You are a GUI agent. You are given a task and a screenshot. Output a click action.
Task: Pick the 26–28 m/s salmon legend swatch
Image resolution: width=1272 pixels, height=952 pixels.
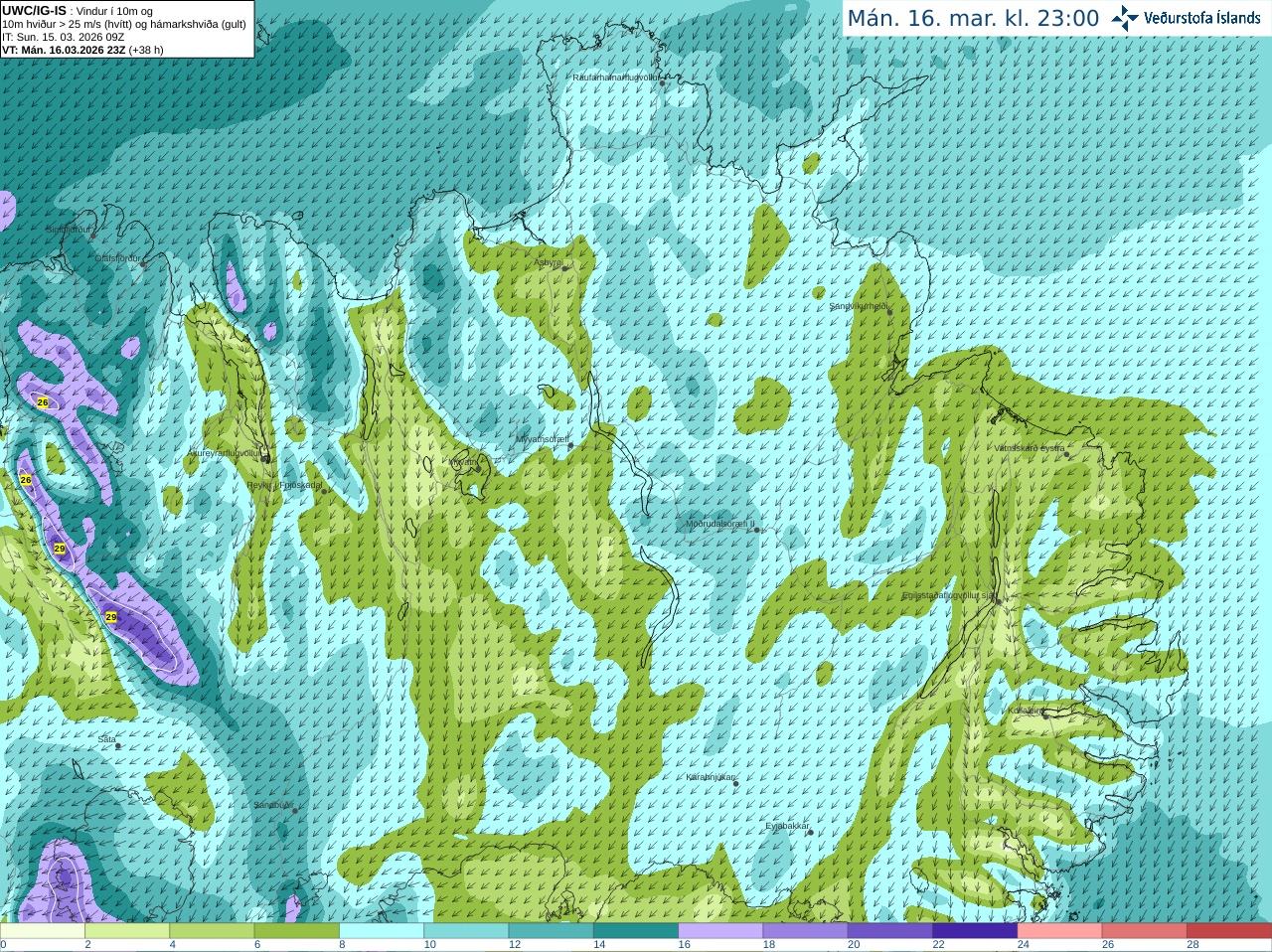click(x=1145, y=931)
